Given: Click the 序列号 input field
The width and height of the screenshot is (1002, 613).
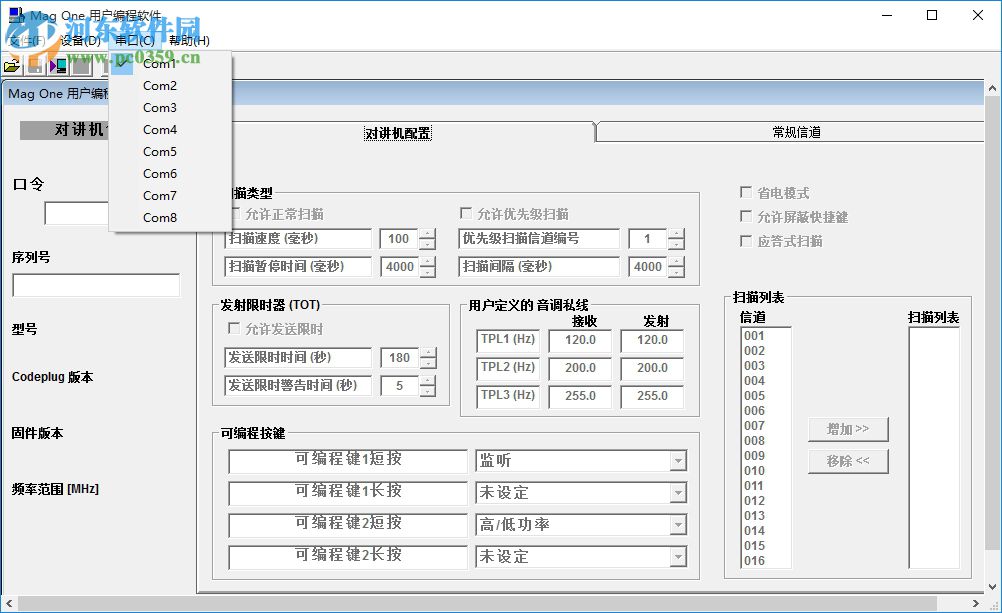Looking at the screenshot, I should (x=95, y=285).
